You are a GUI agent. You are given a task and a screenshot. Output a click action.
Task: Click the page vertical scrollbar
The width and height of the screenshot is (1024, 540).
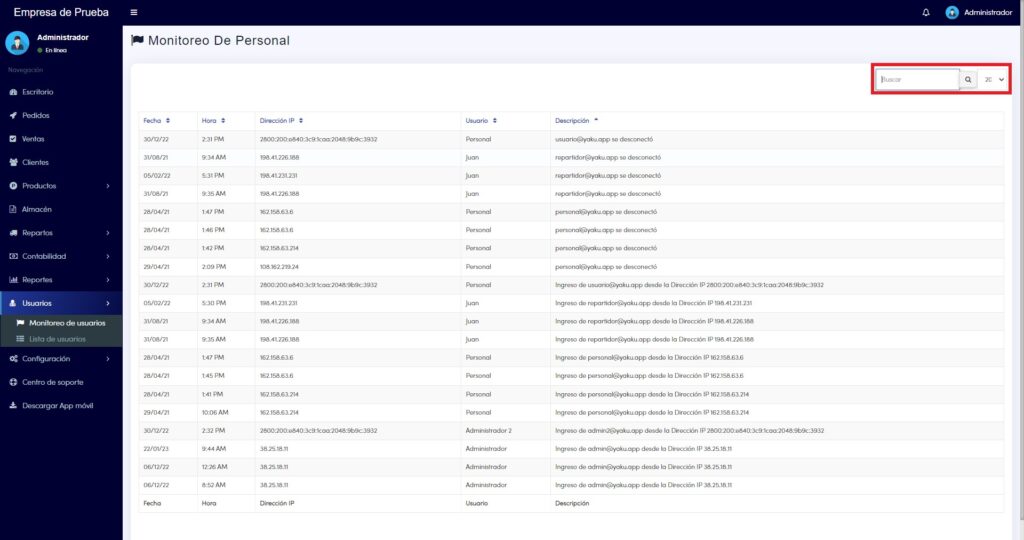(1020, 261)
